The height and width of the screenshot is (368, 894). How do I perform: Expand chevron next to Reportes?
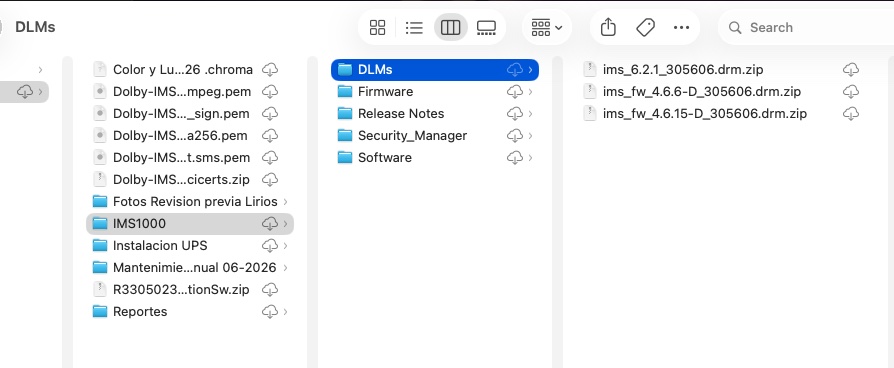coord(285,312)
